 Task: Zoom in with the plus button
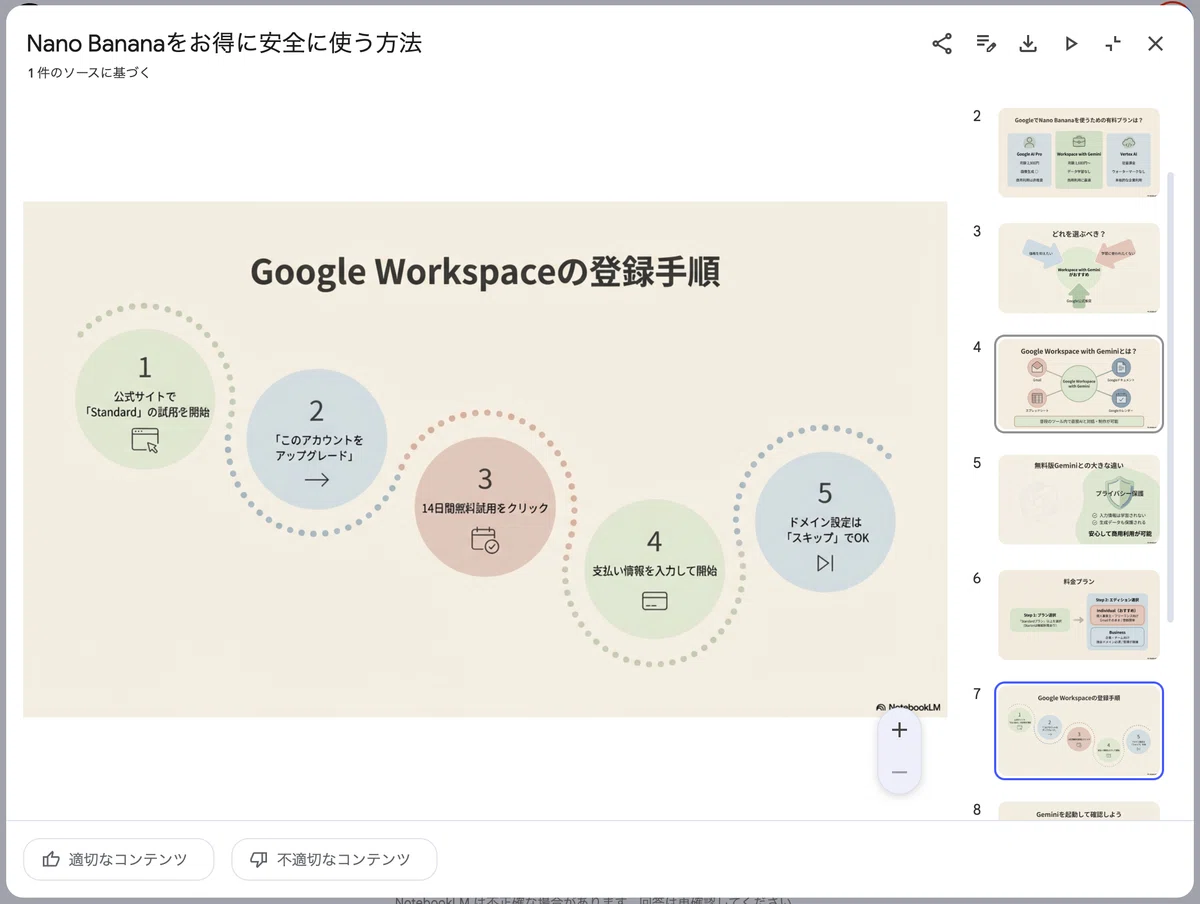[899, 730]
